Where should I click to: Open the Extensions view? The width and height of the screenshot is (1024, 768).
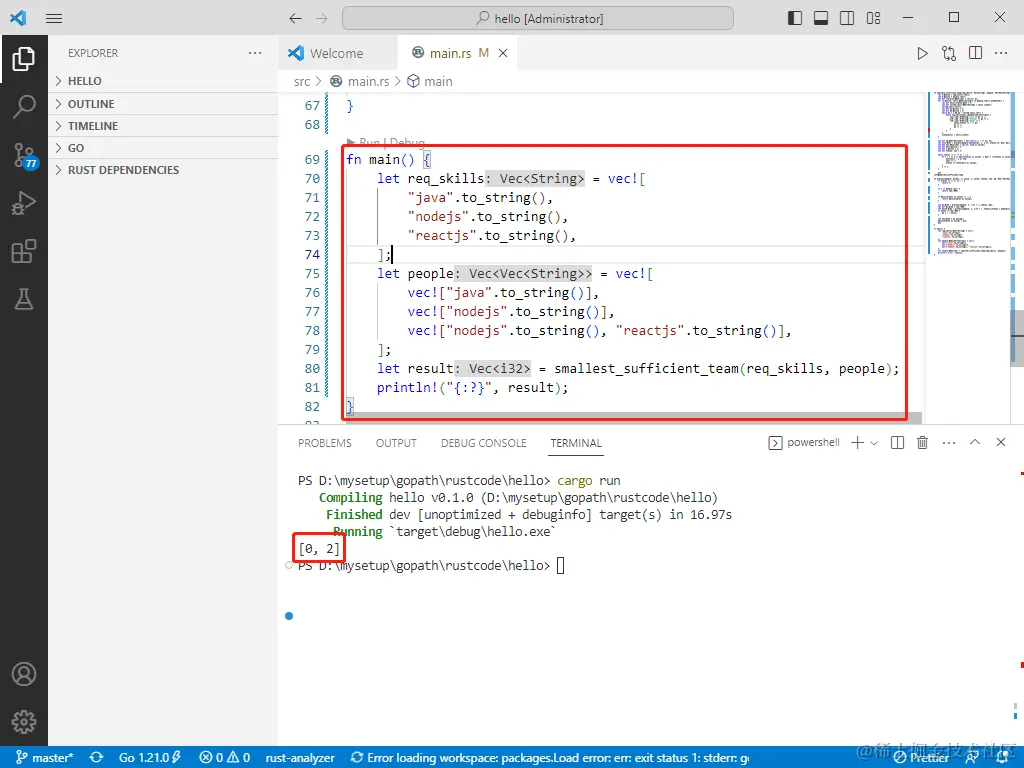24,251
